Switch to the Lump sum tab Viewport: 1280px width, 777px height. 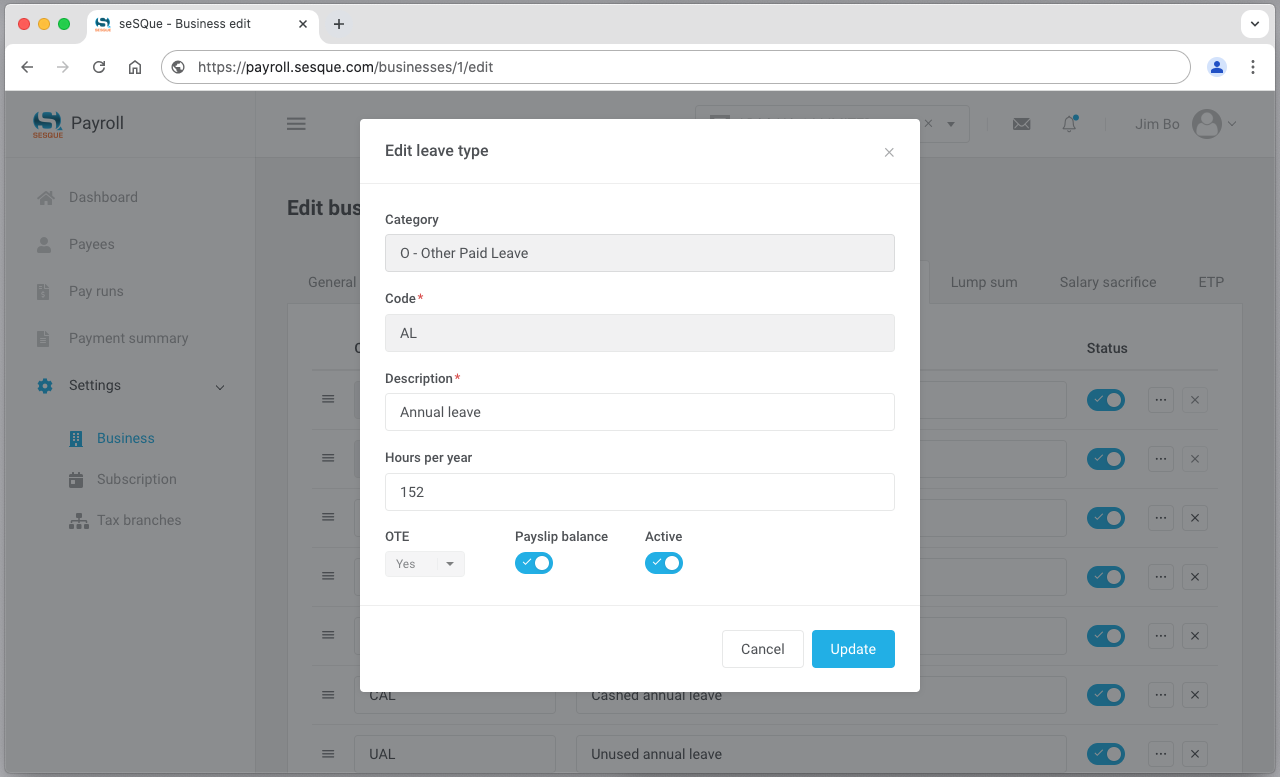click(x=983, y=282)
